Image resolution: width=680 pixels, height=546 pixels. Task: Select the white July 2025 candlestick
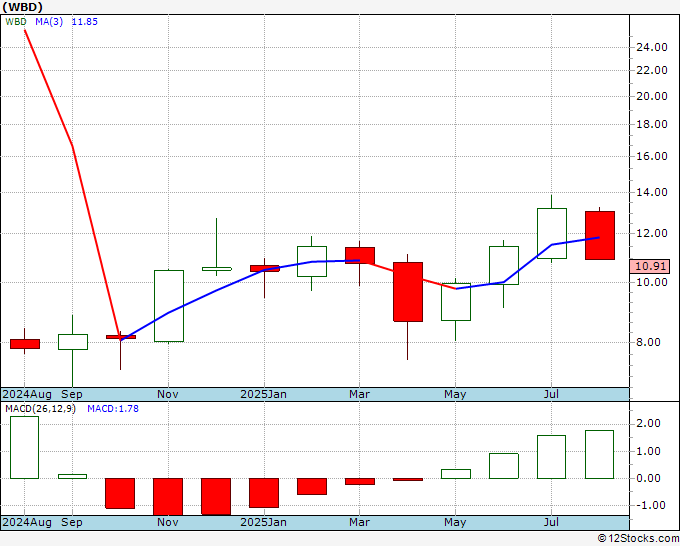click(552, 233)
